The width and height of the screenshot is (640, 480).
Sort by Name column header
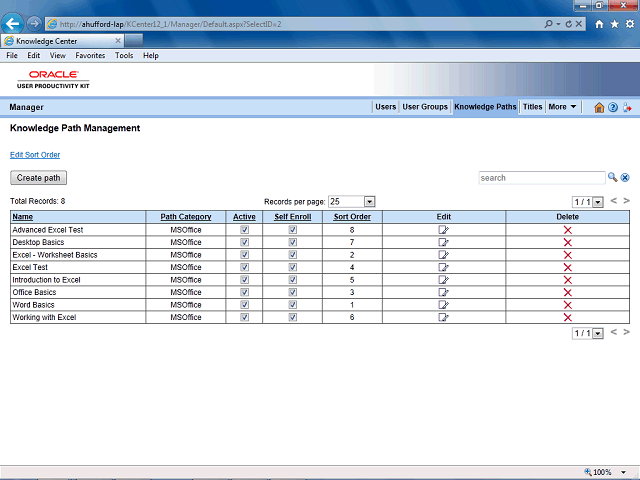(x=22, y=217)
